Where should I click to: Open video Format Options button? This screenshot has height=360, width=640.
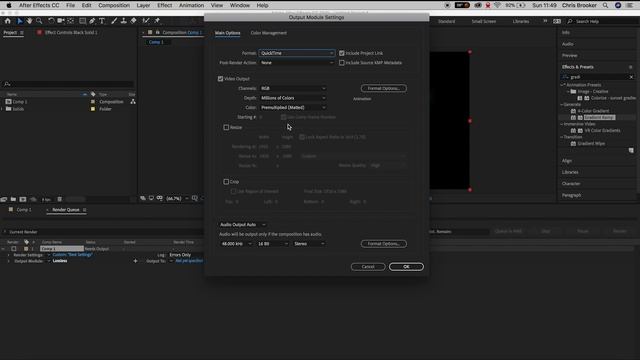point(384,88)
